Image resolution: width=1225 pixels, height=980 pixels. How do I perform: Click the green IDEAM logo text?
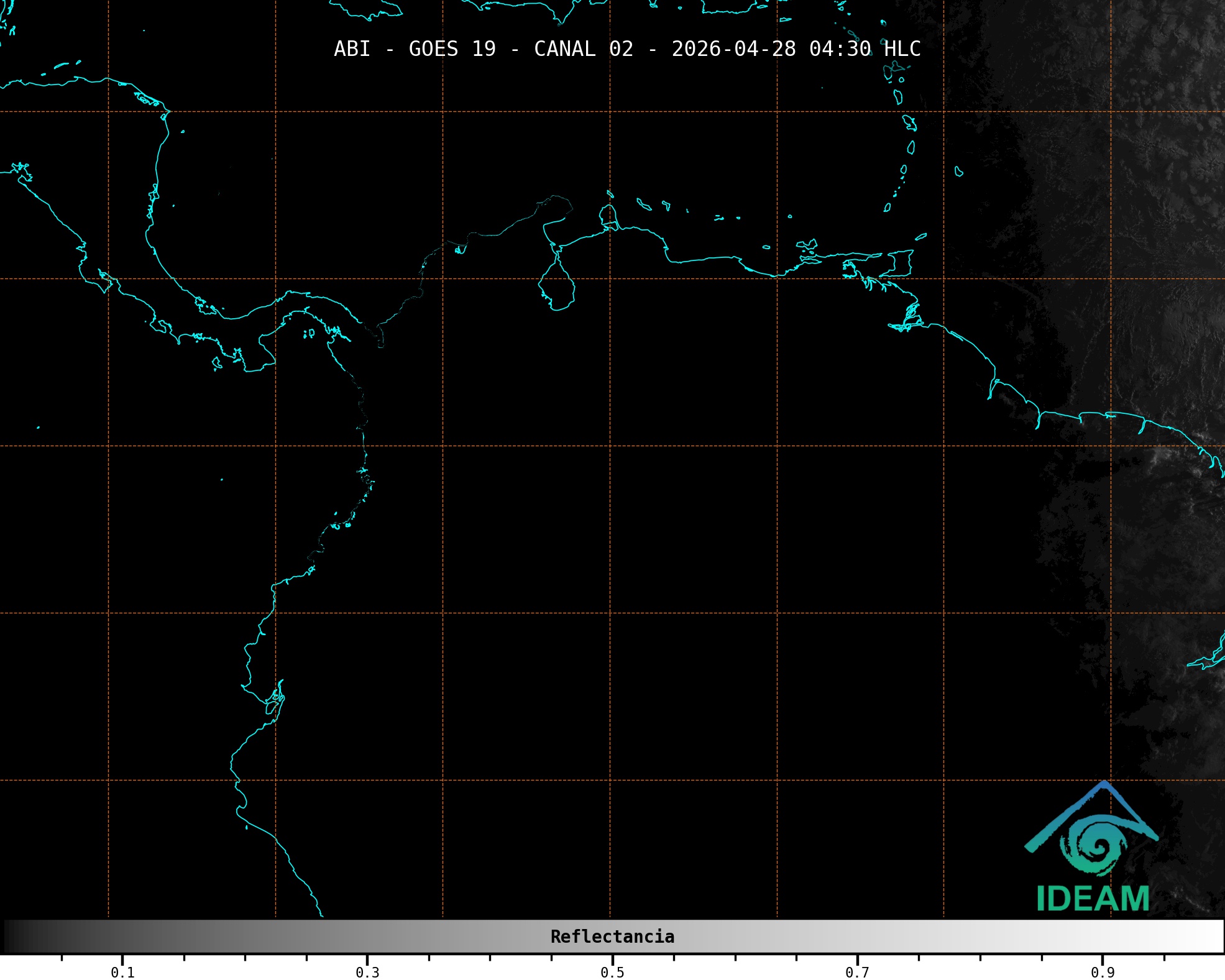click(1093, 899)
